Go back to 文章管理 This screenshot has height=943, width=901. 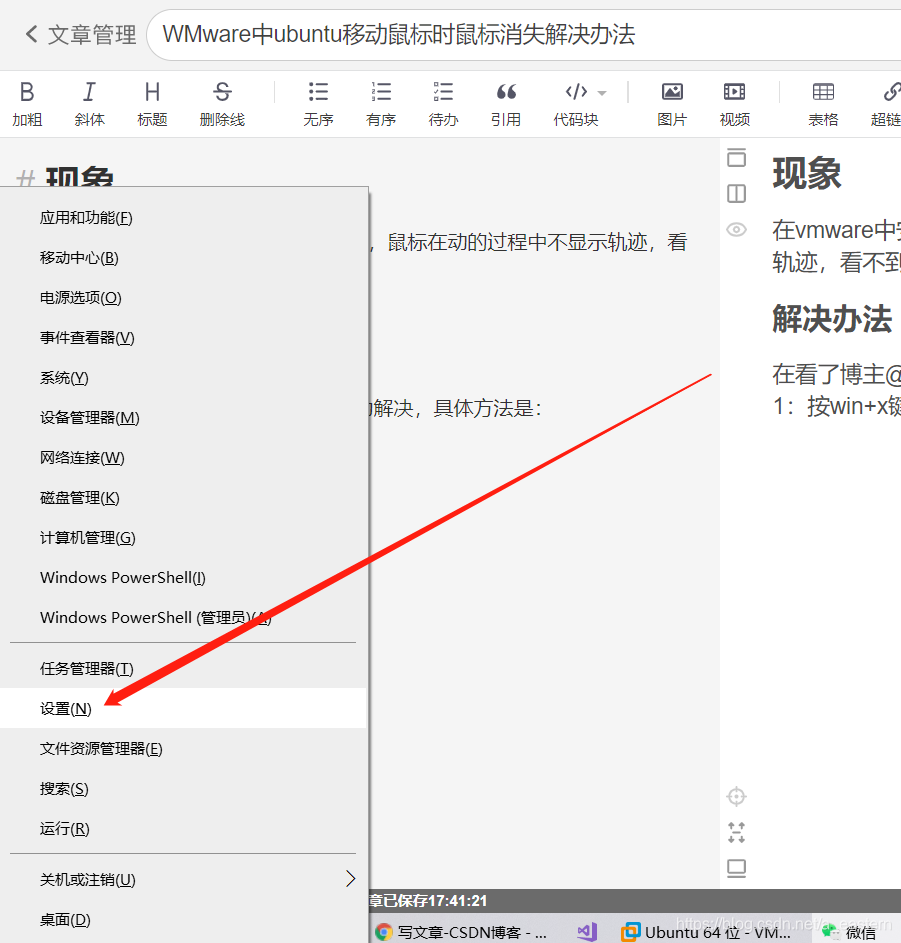[x=81, y=34]
